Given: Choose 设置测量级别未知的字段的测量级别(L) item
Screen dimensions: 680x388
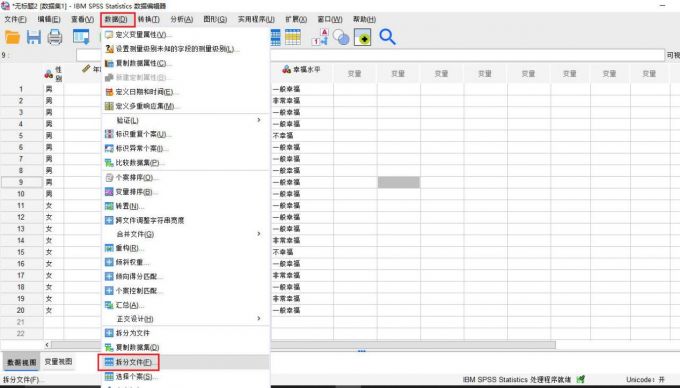Looking at the screenshot, I should pyautogui.click(x=186, y=49).
